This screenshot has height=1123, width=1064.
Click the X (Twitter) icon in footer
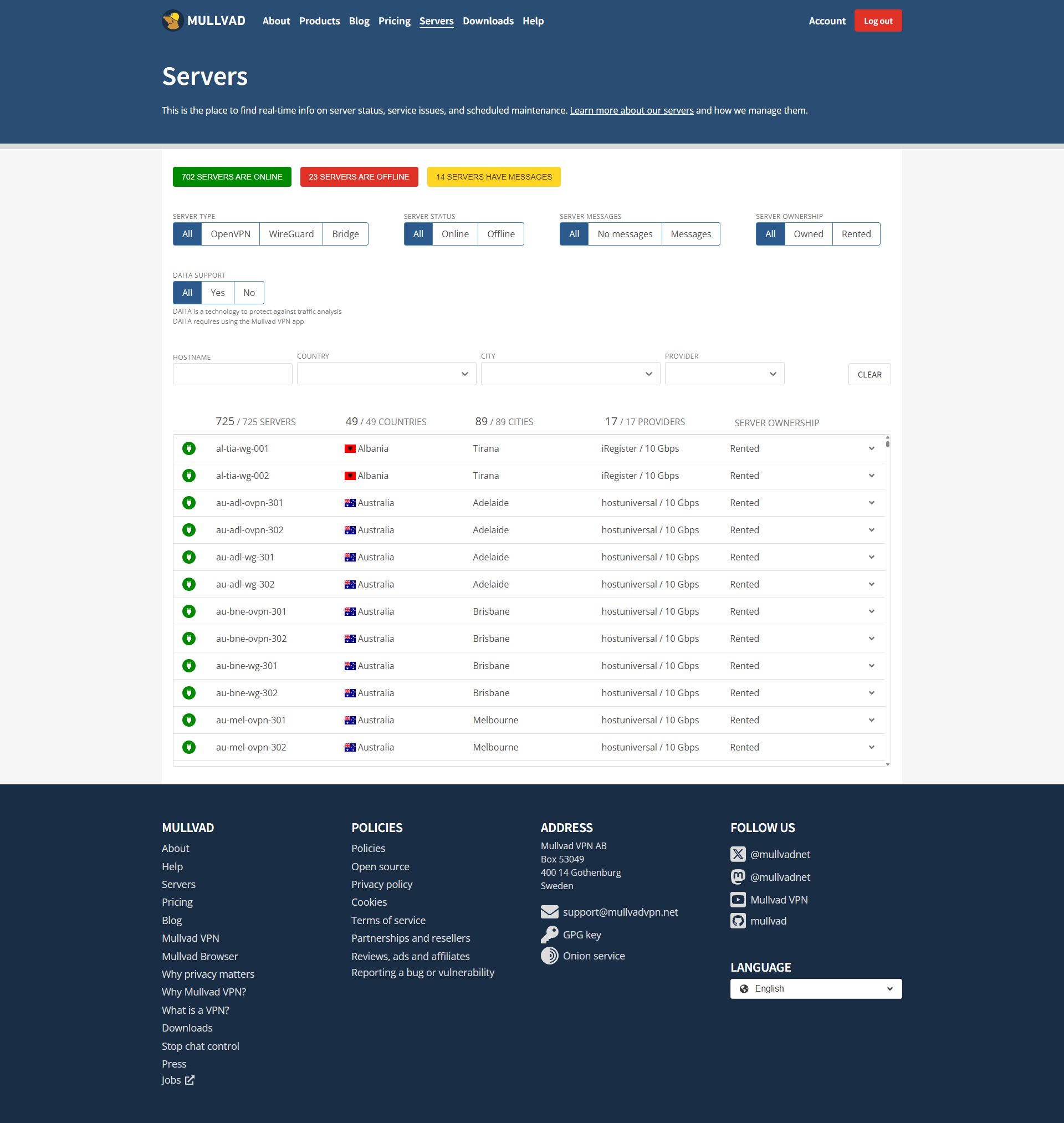(x=737, y=854)
